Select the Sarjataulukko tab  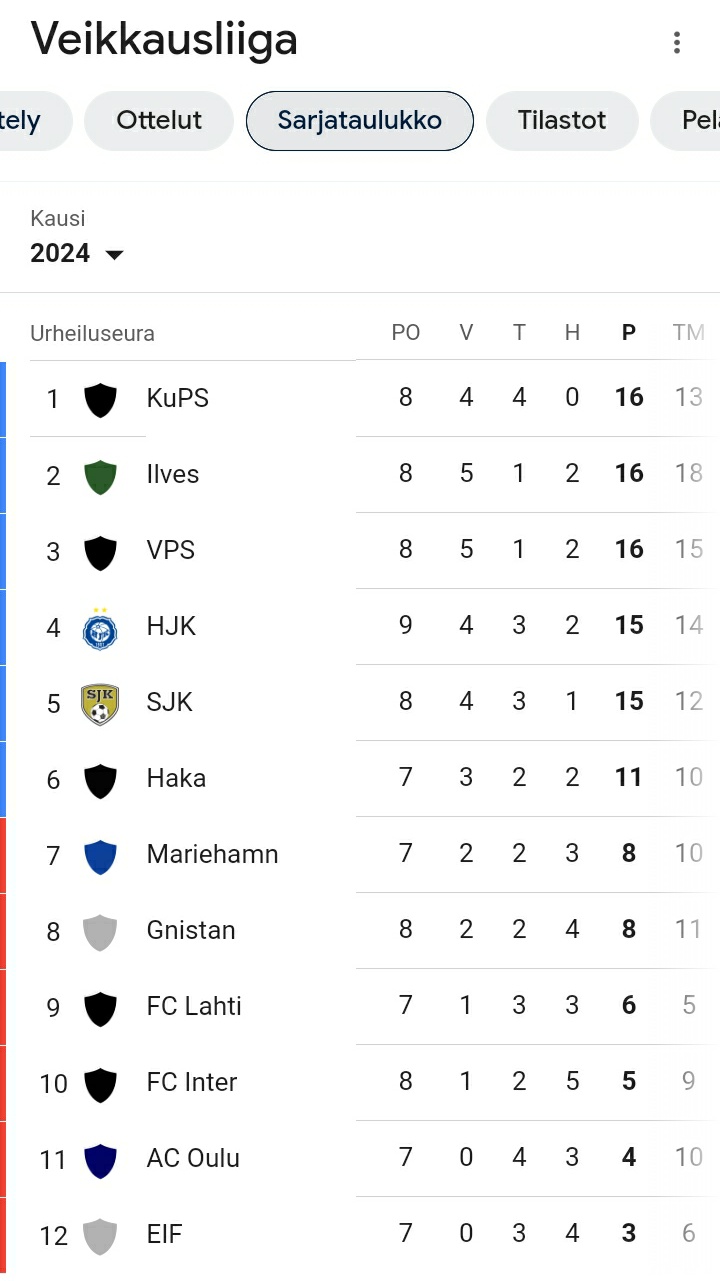pos(360,121)
